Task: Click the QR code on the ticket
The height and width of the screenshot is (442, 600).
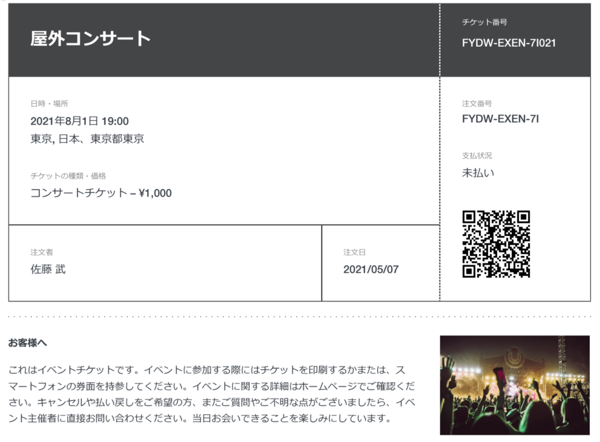Action: pos(496,244)
